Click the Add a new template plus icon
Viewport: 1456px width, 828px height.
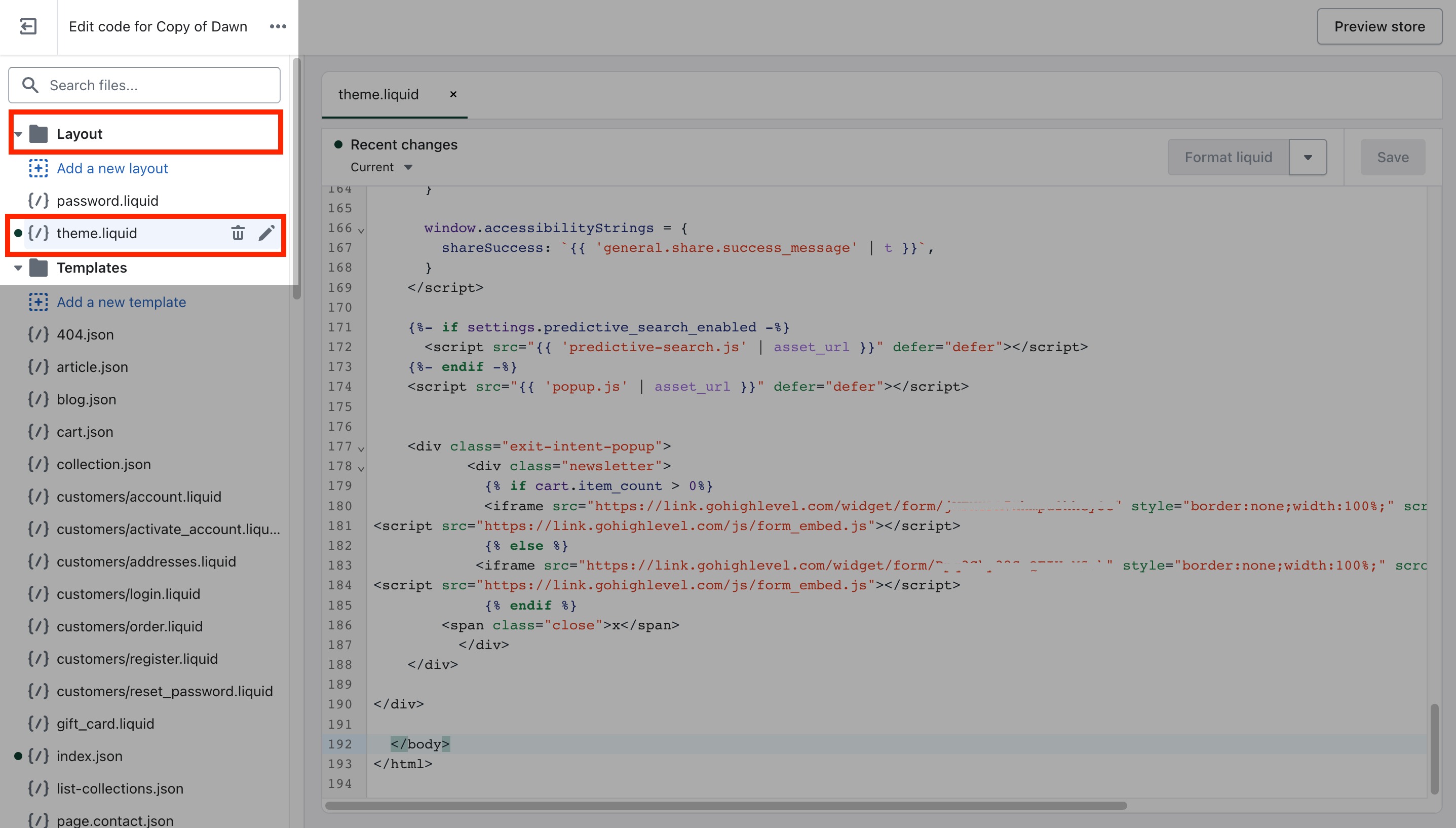pyautogui.click(x=39, y=302)
